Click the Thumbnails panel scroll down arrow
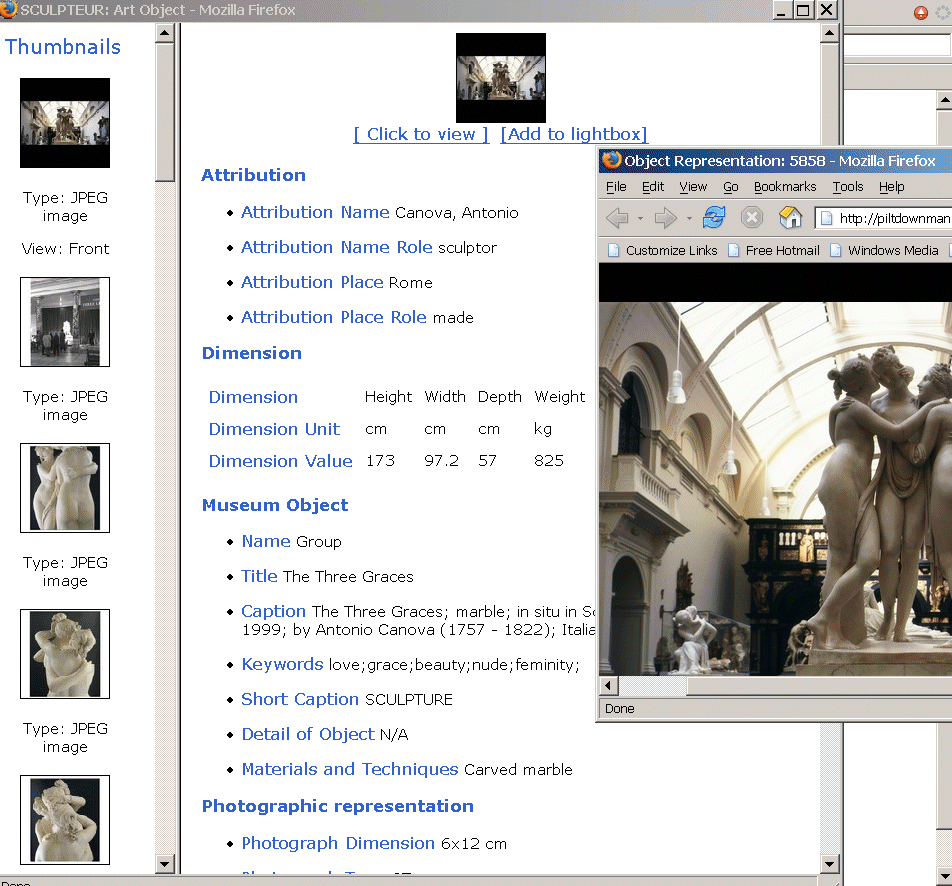Screen dimensions: 952x886 pyautogui.click(x=165, y=864)
